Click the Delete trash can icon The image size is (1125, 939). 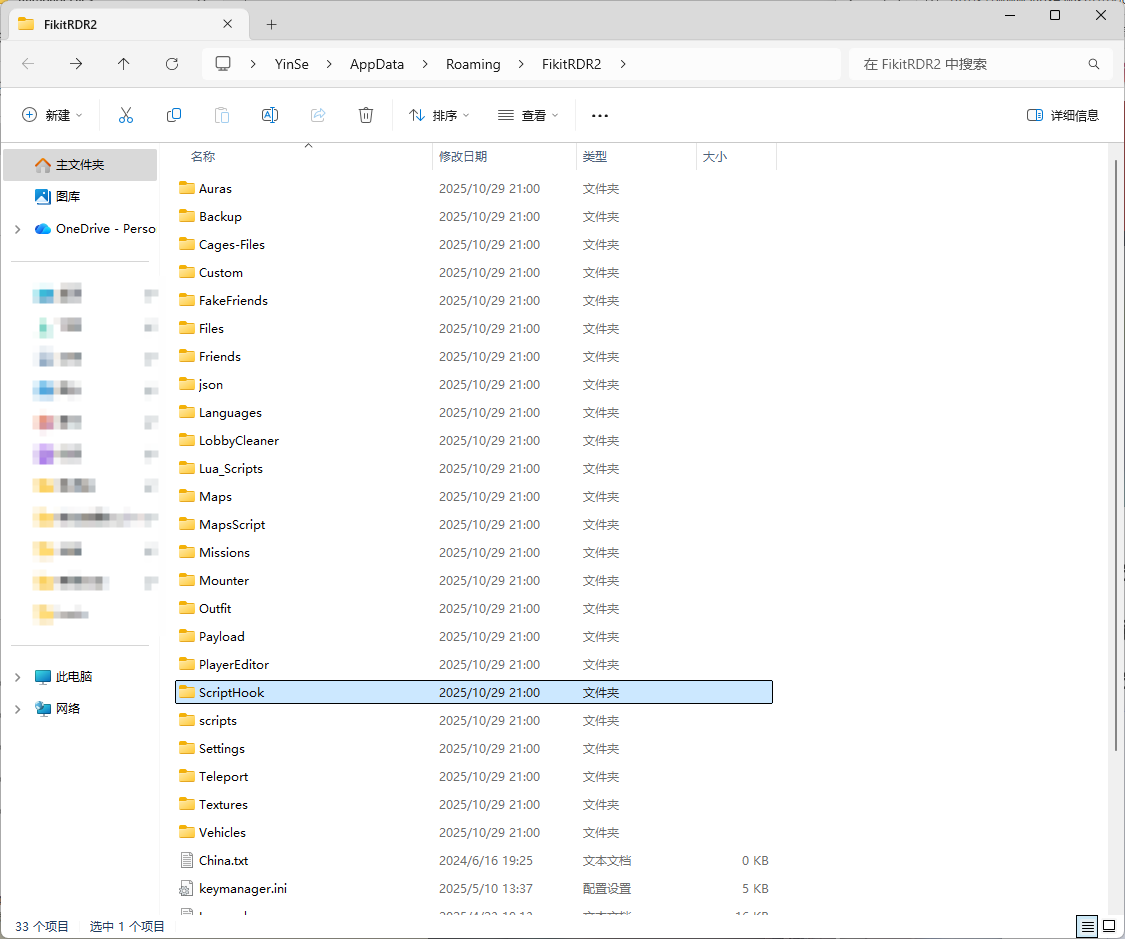pos(366,115)
